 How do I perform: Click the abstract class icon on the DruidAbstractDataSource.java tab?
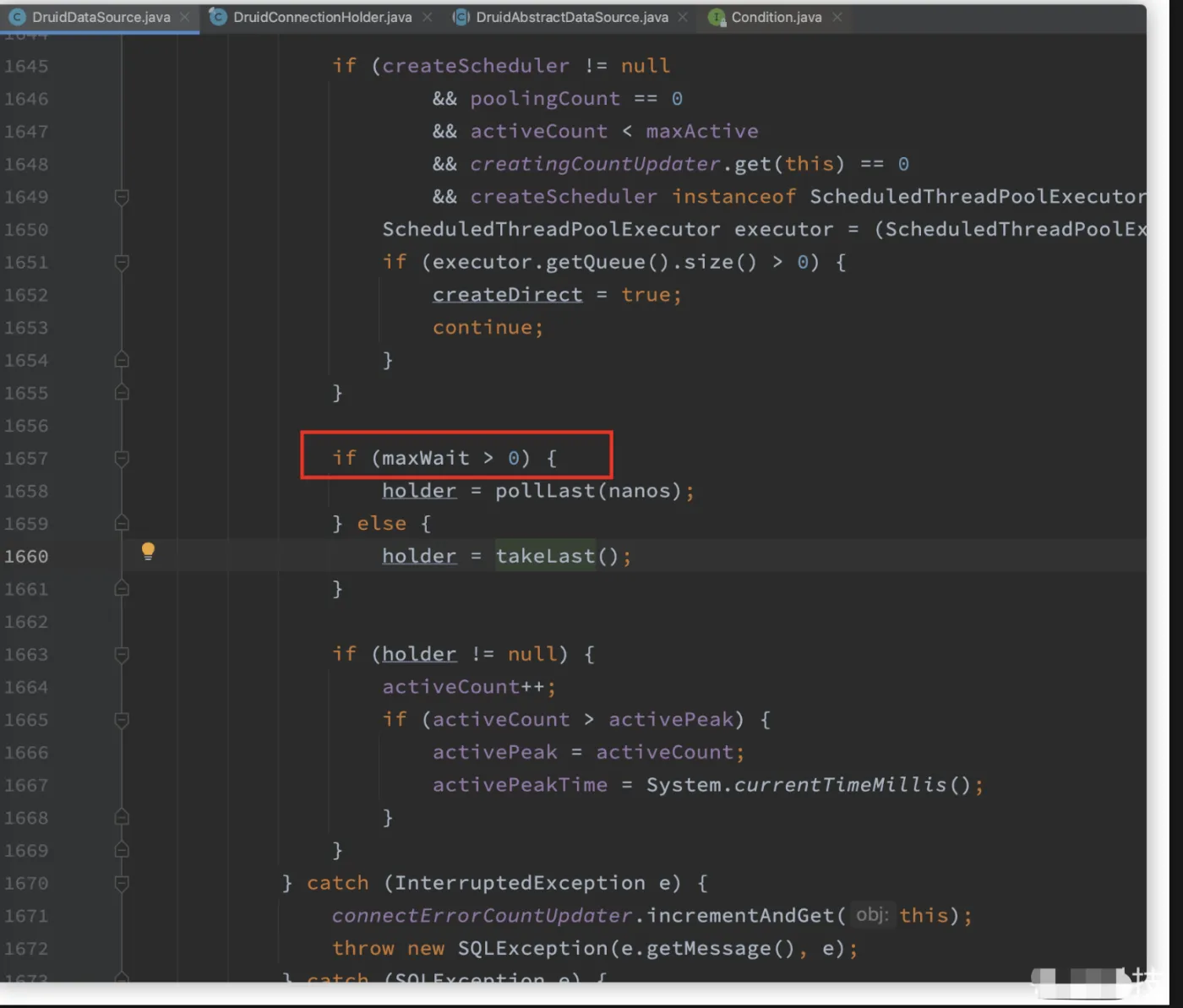[461, 17]
